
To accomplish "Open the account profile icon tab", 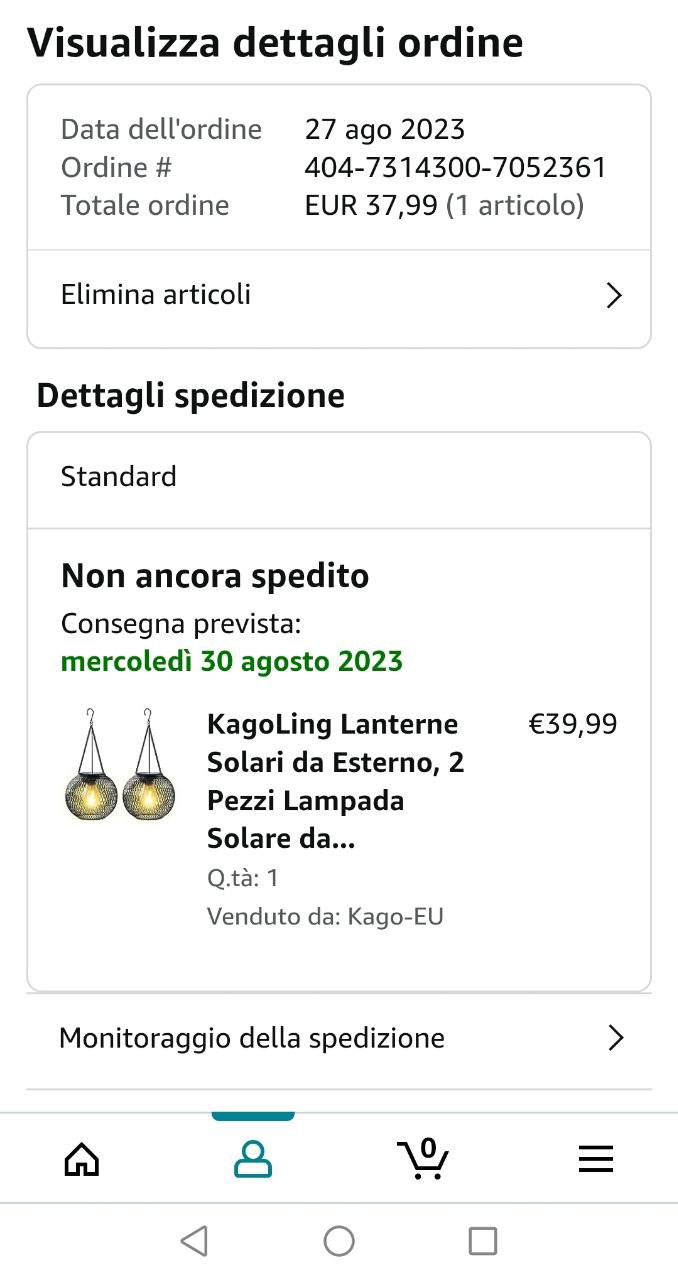I will point(253,1159).
